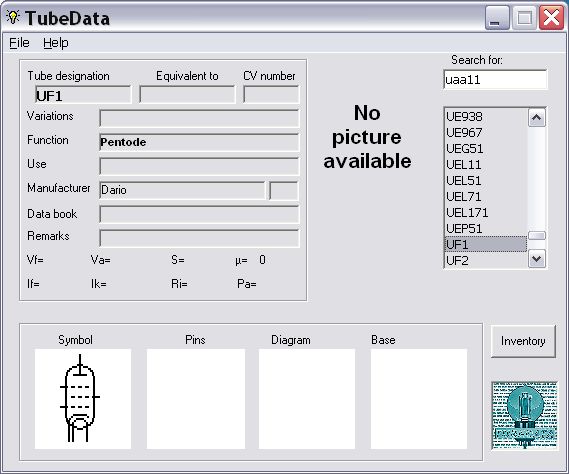
Task: Click the Search for input field
Action: (x=495, y=79)
